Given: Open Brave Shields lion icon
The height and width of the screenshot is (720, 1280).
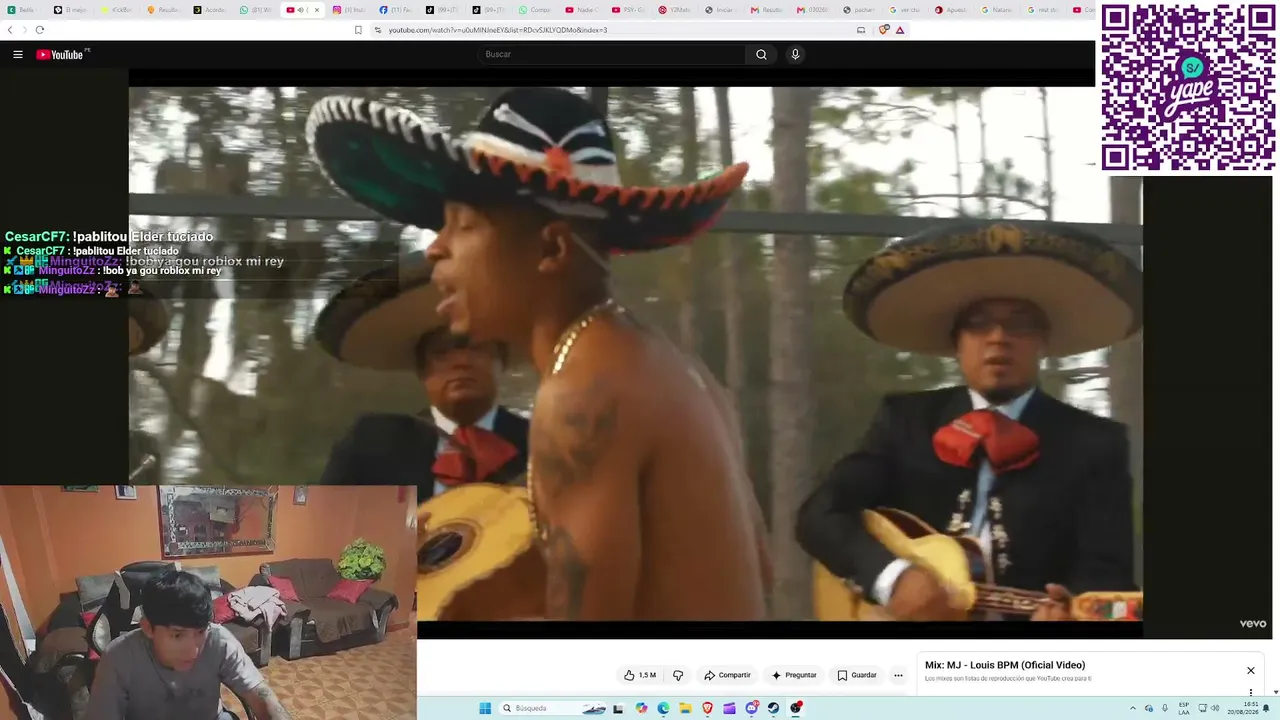Looking at the screenshot, I should pos(883,30).
